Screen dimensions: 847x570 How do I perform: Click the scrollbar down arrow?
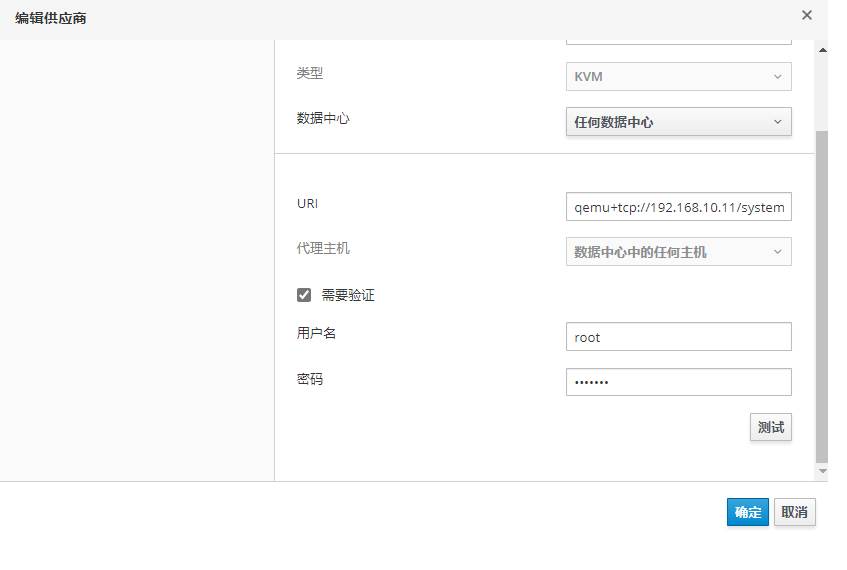point(822,471)
